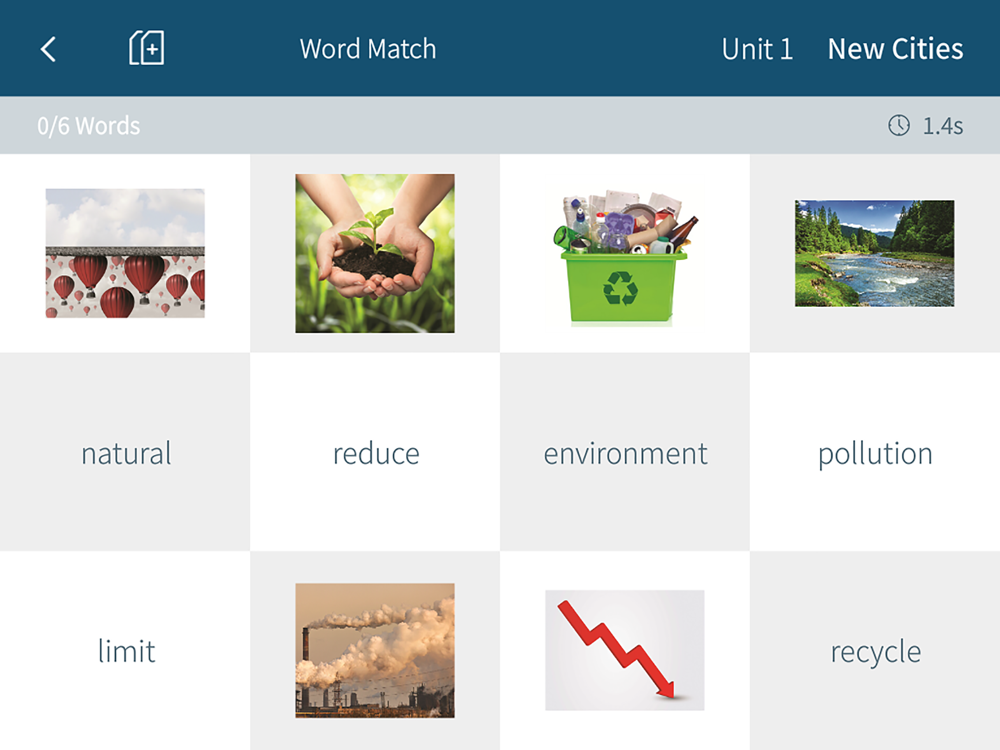Select the red downward arrow picture
Viewport: 1000px width, 750px height.
pyautogui.click(x=625, y=651)
